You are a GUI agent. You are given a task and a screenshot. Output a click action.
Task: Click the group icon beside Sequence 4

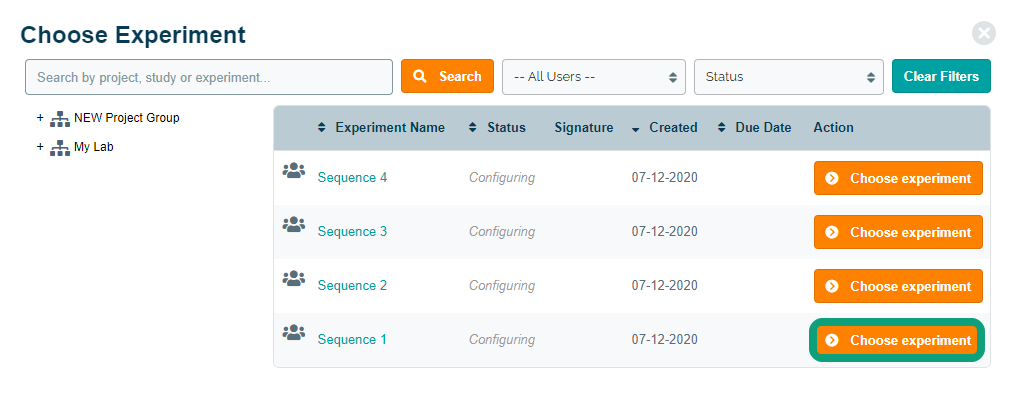tap(293, 171)
